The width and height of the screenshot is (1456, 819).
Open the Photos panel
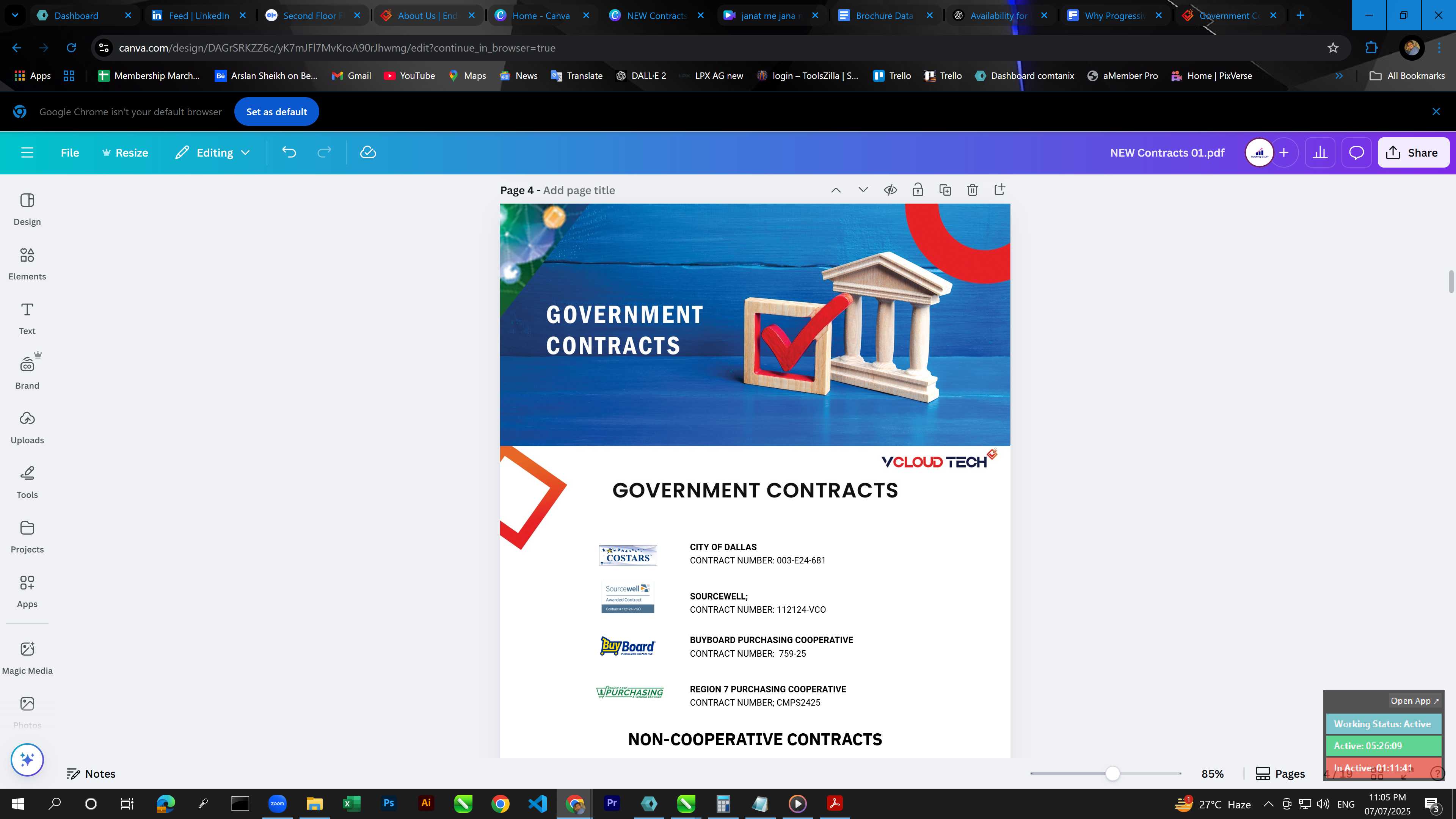(27, 712)
